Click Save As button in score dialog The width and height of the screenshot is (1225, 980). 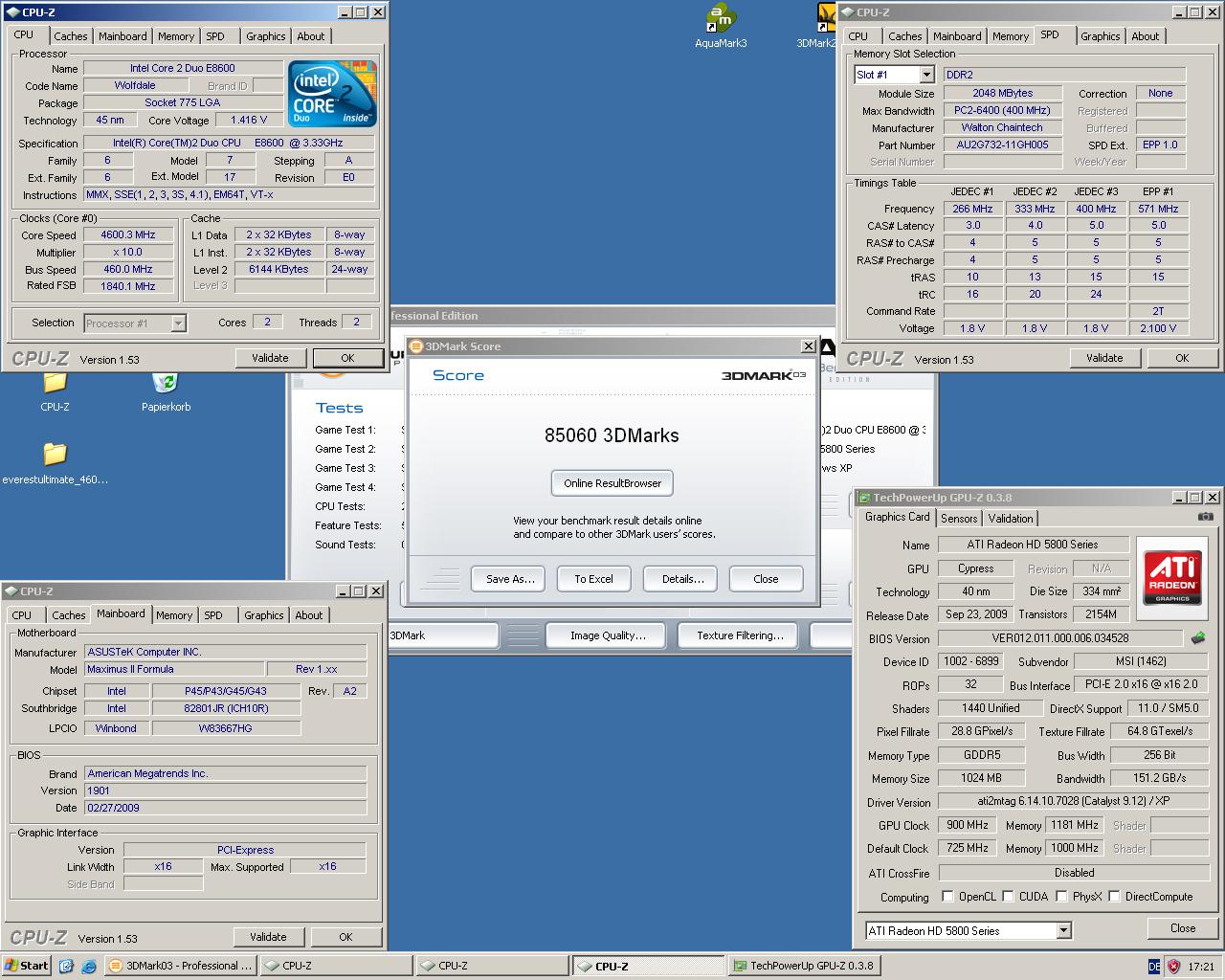509,579
